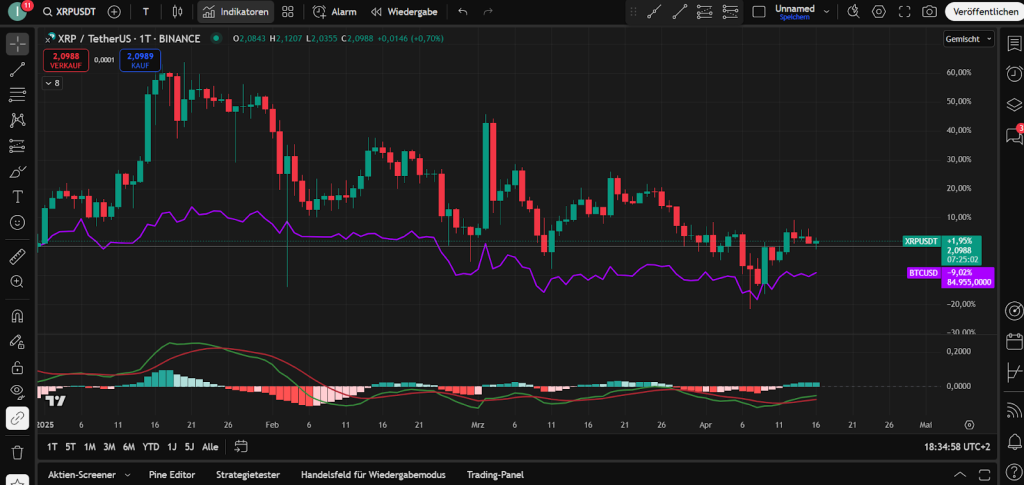Open the Fibonacci retracement tools
This screenshot has width=1024, height=485.
(18, 95)
